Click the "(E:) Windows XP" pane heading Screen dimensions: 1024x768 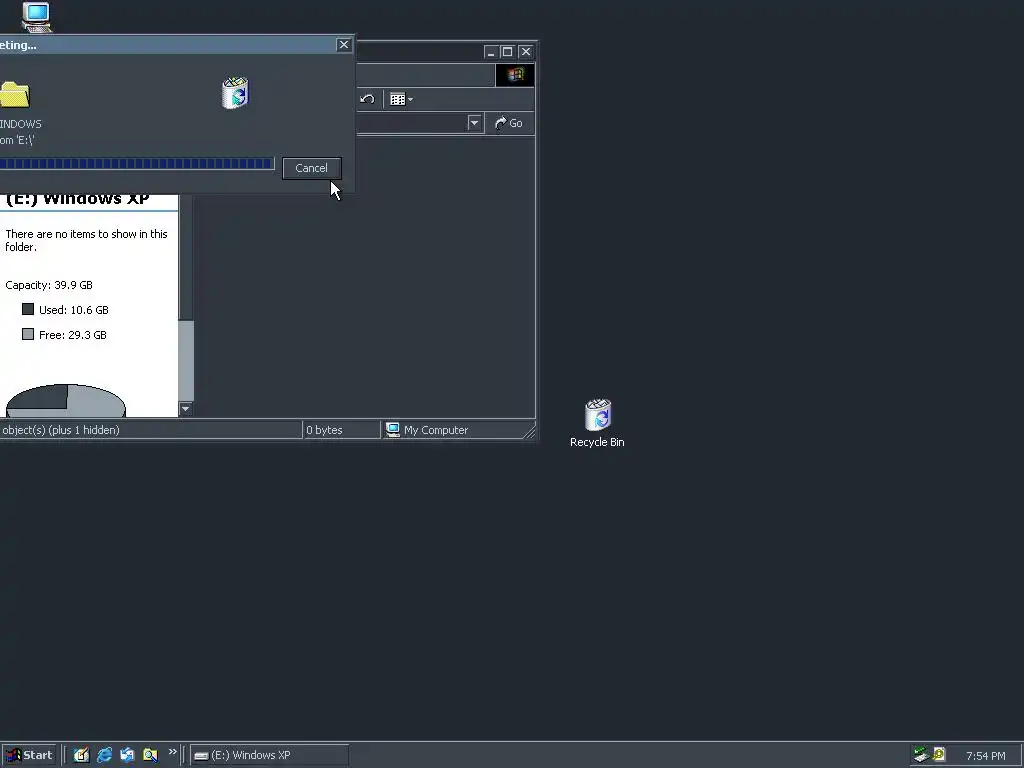[77, 200]
